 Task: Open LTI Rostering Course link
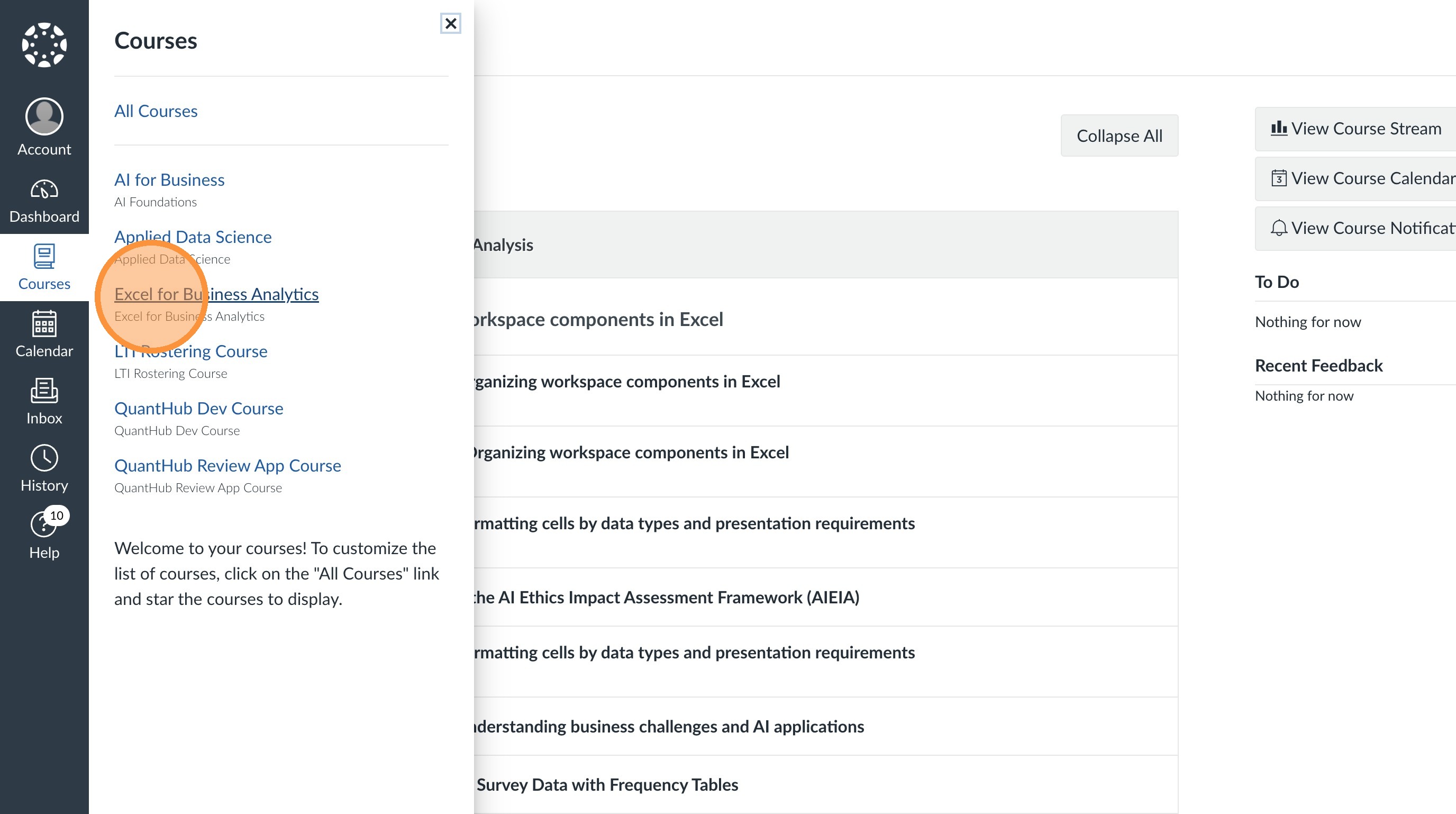[x=190, y=351]
